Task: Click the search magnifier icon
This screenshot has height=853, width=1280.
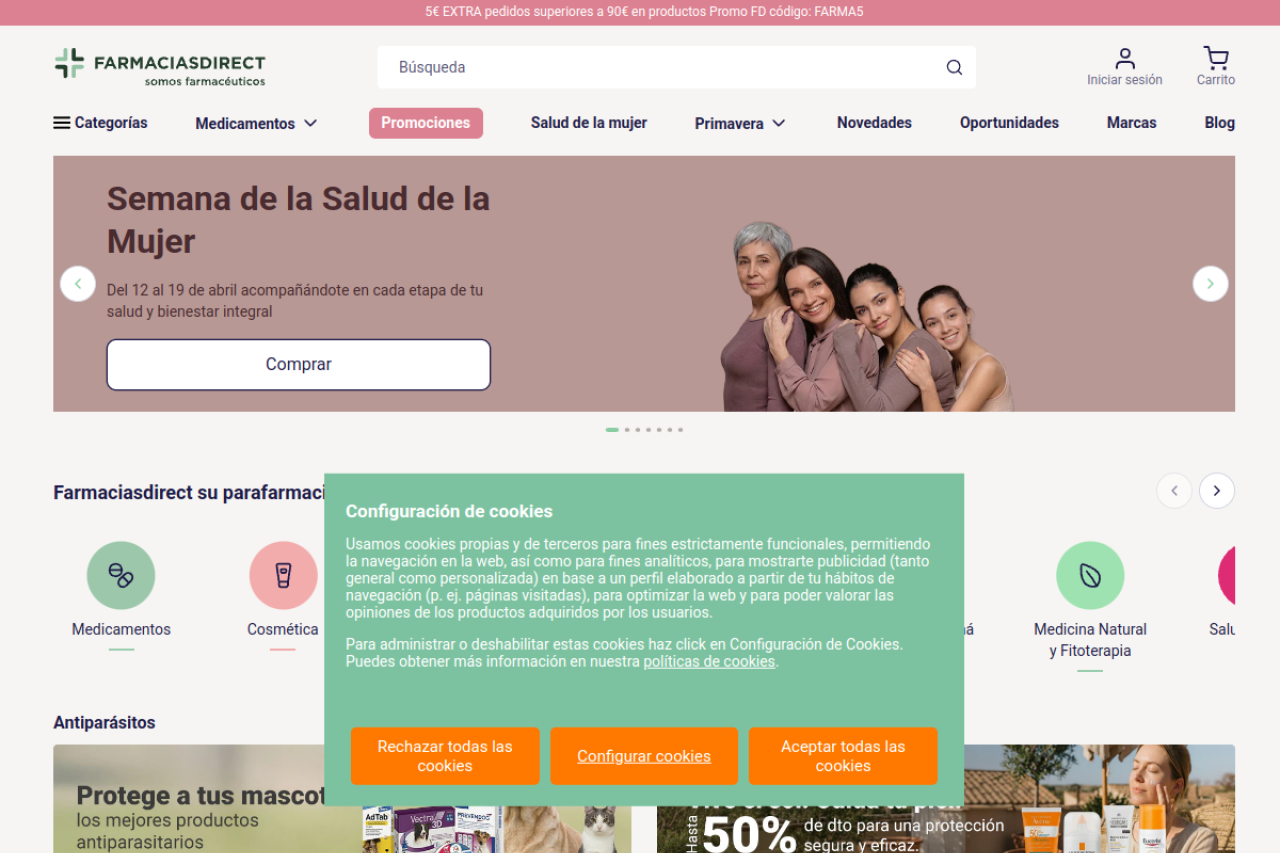Action: coord(954,67)
